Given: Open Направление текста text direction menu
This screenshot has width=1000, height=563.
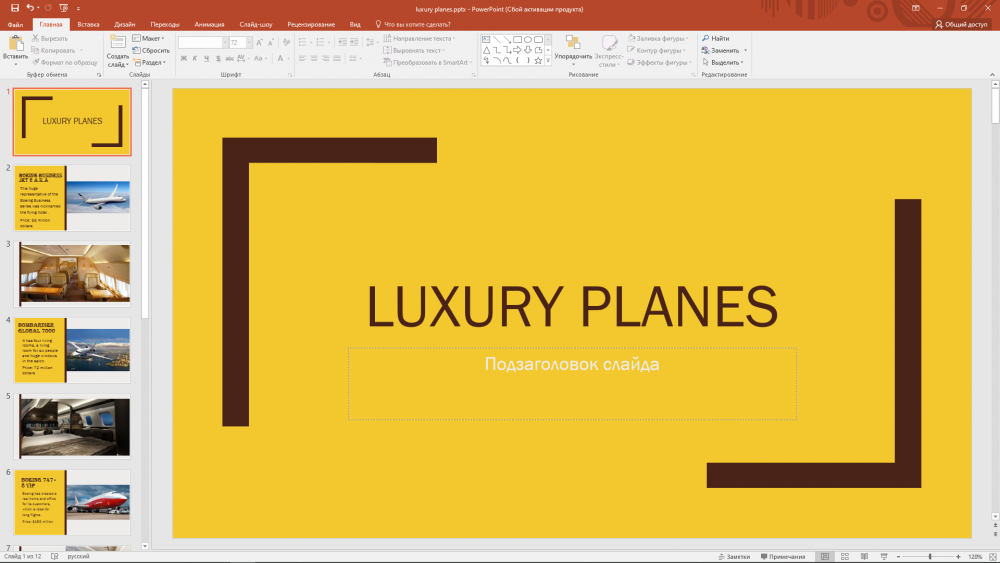Looking at the screenshot, I should [420, 38].
